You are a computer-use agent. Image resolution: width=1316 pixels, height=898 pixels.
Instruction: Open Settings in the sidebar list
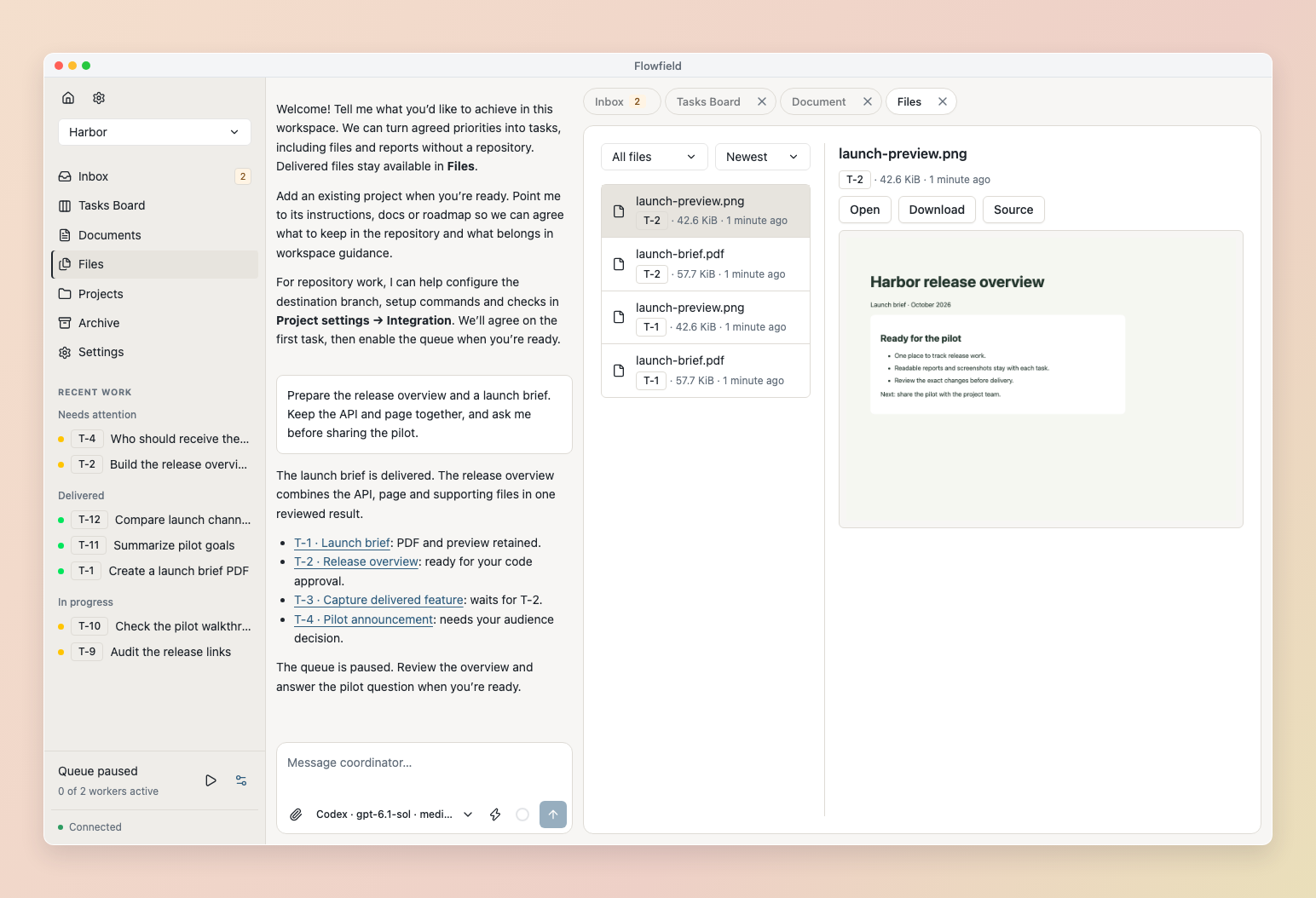154,352
